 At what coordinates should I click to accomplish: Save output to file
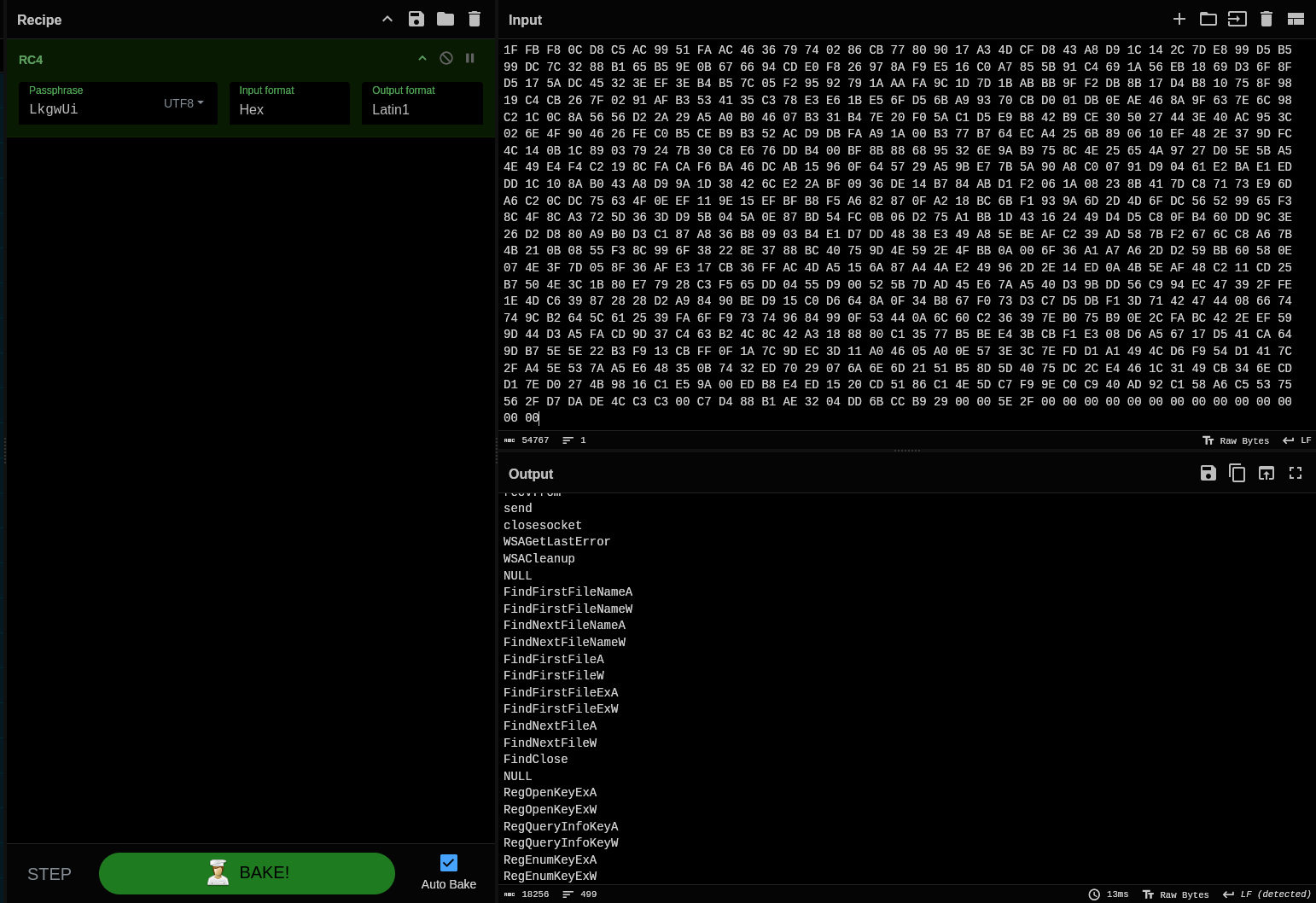[x=1208, y=473]
